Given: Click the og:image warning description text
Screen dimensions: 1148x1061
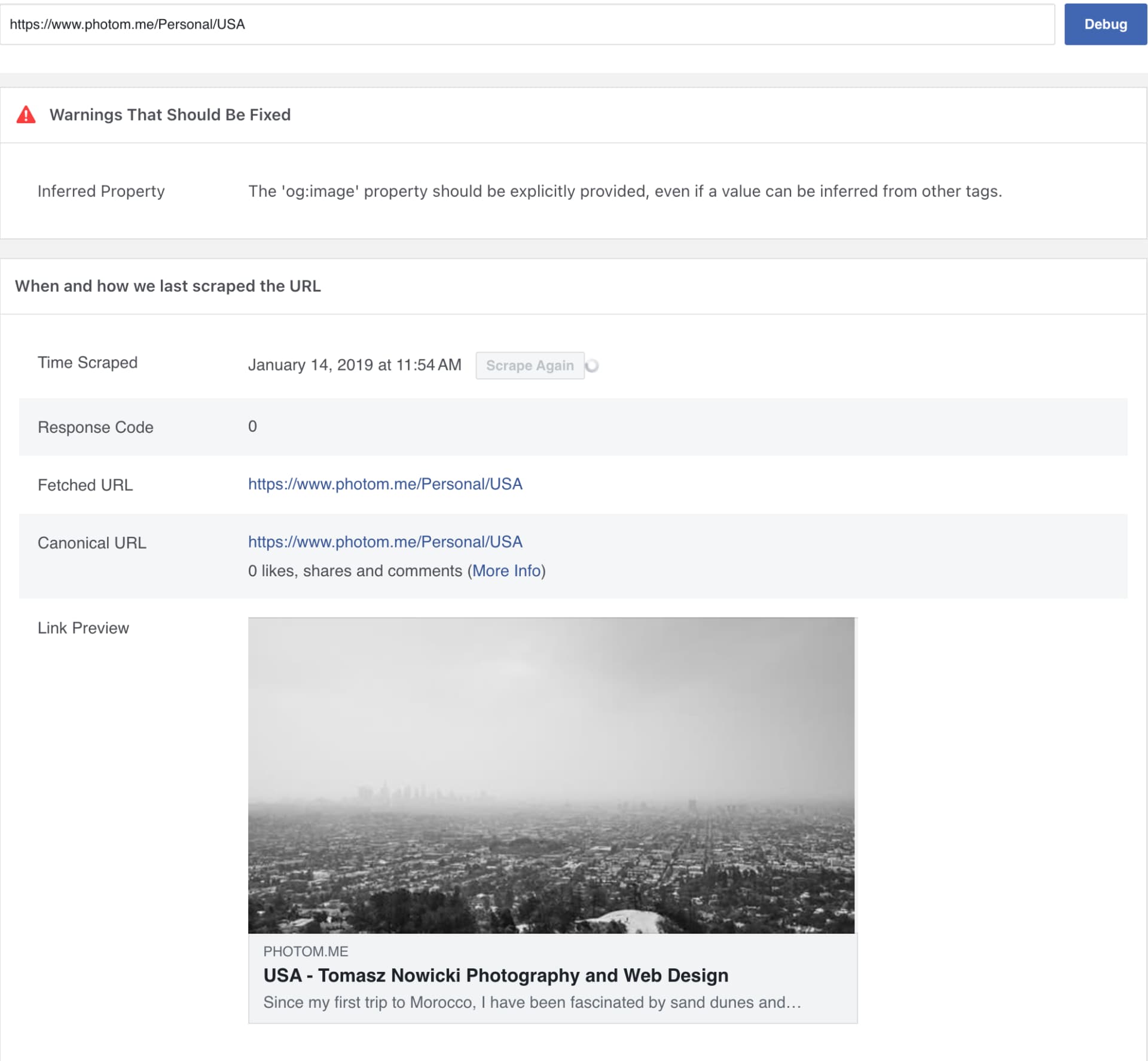Looking at the screenshot, I should coord(625,191).
